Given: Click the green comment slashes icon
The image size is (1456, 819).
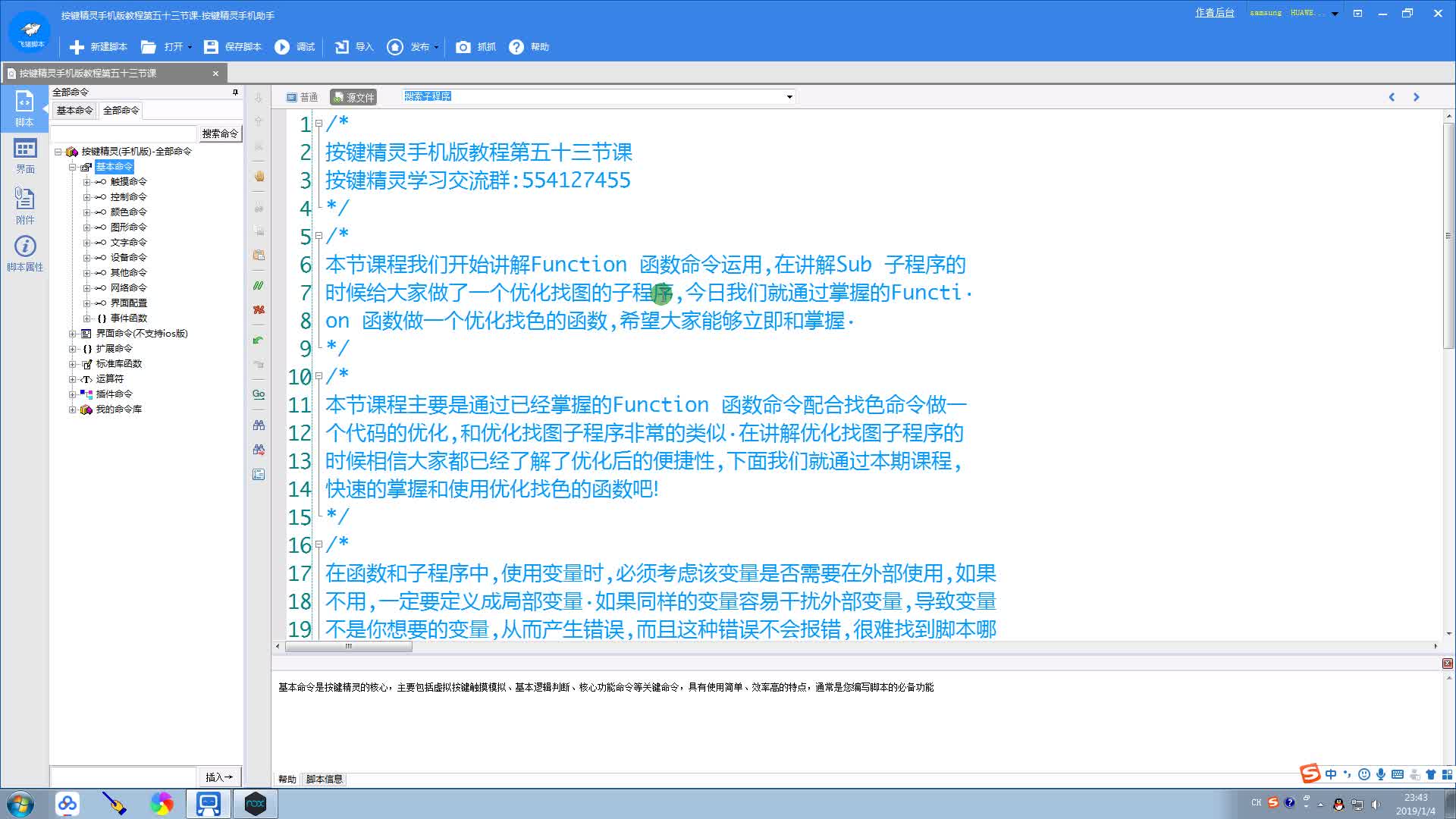Looking at the screenshot, I should point(259,286).
